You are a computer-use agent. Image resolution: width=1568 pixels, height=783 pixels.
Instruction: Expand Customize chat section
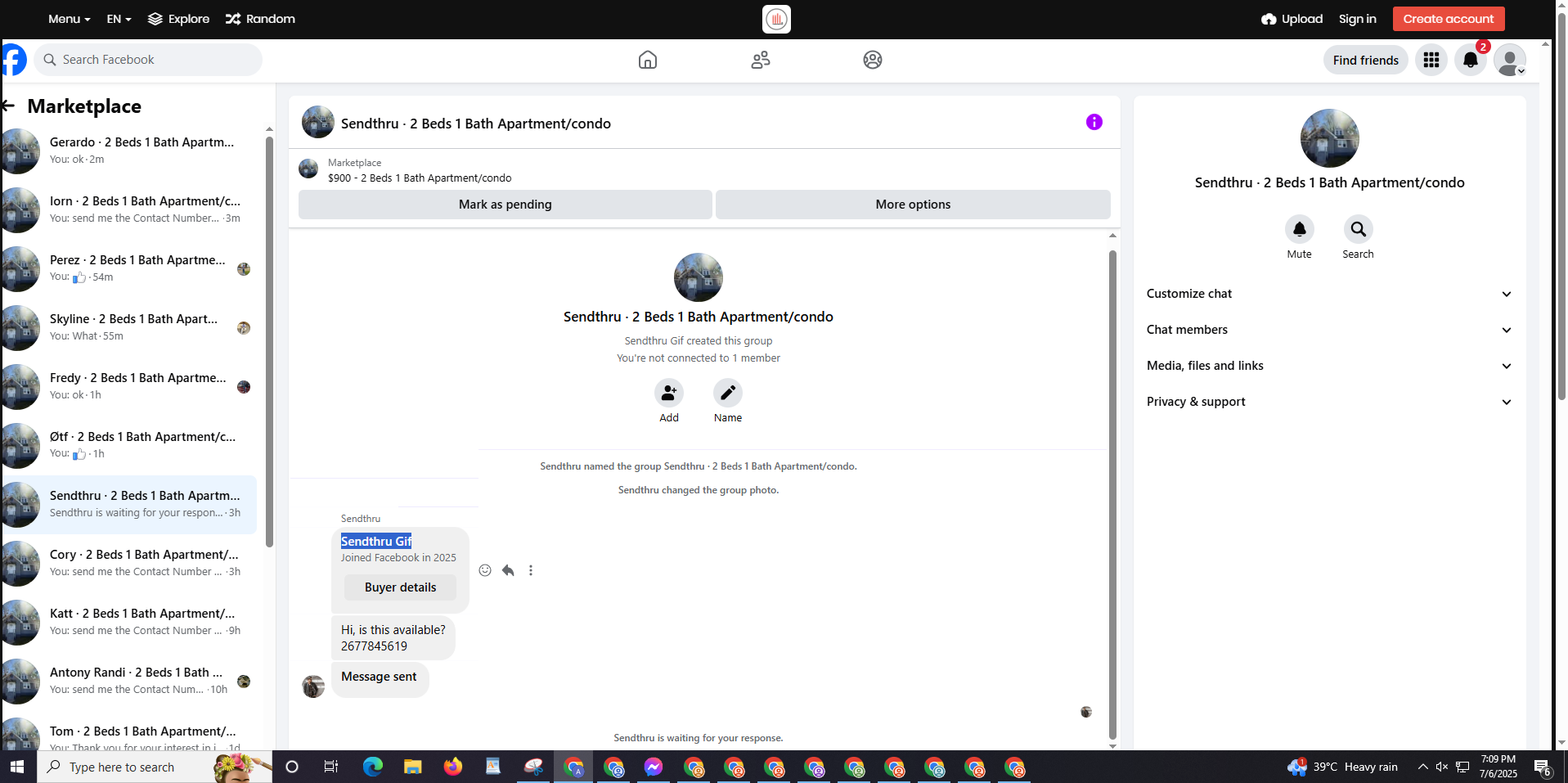pos(1329,294)
